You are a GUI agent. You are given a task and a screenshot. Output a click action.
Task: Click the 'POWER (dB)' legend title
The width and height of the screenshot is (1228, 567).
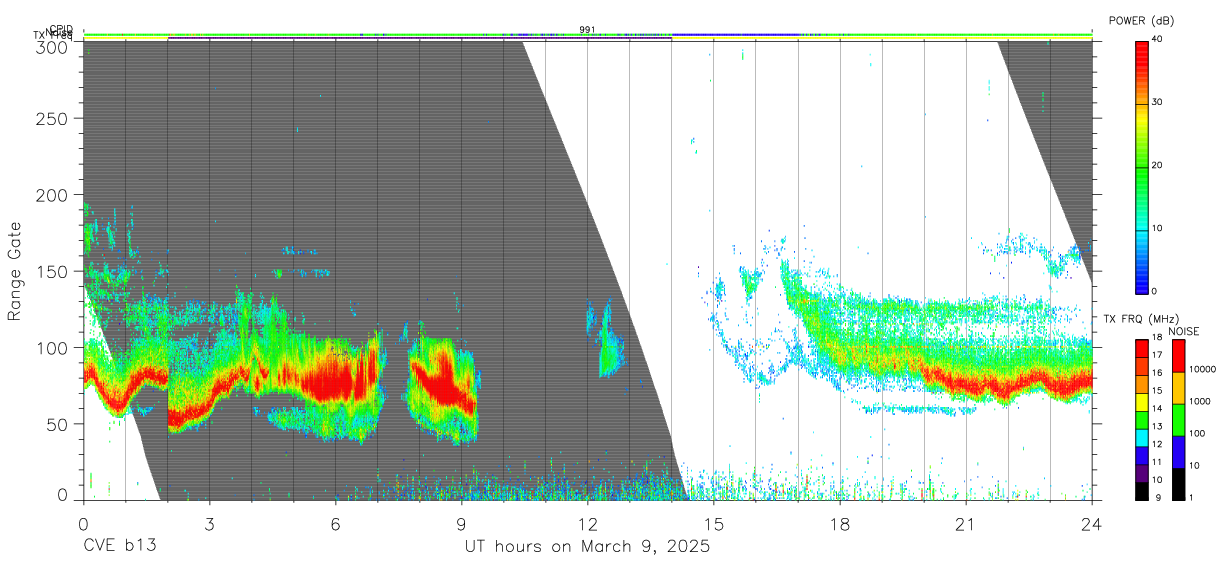point(1141,20)
